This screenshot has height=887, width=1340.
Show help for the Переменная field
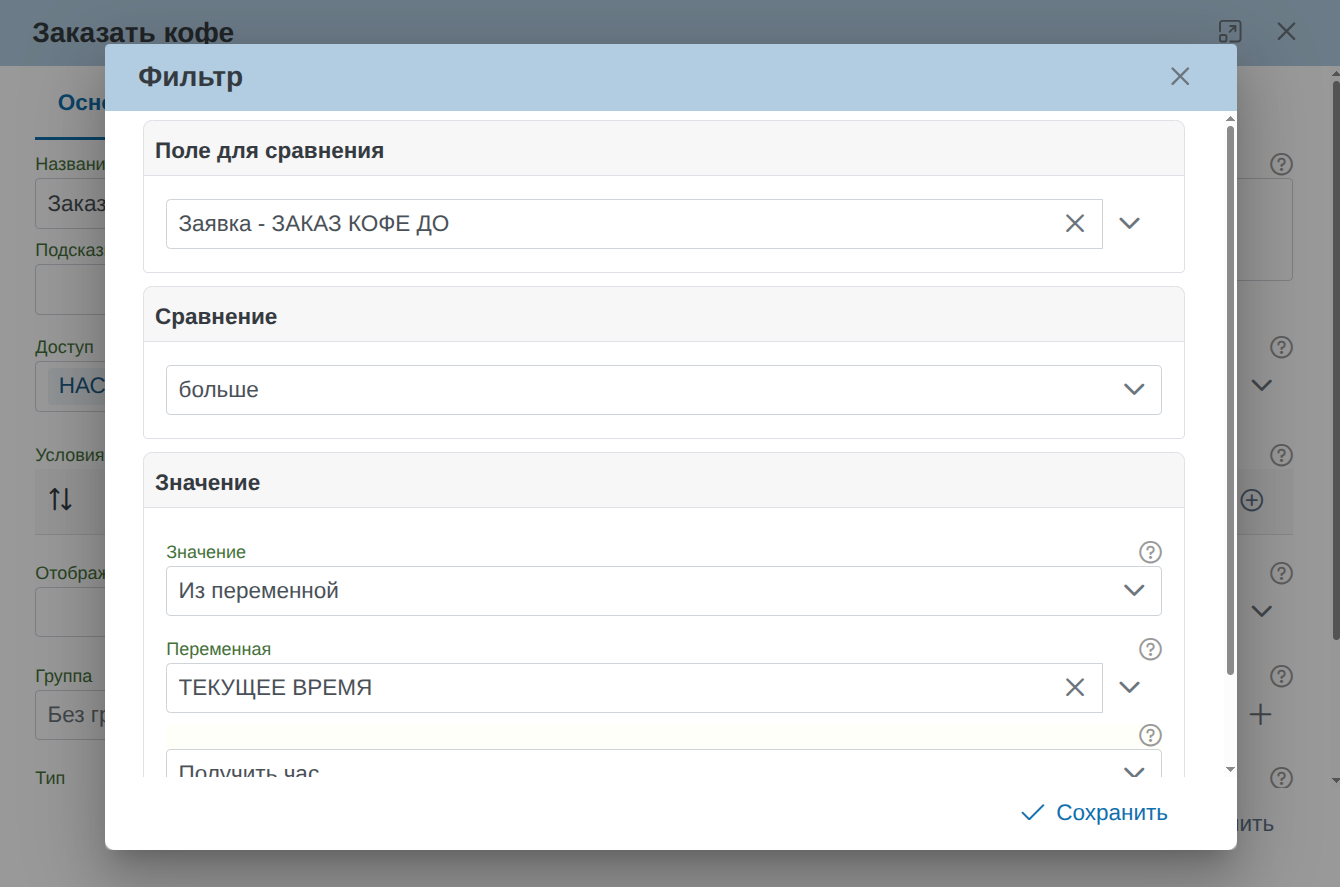click(1150, 650)
